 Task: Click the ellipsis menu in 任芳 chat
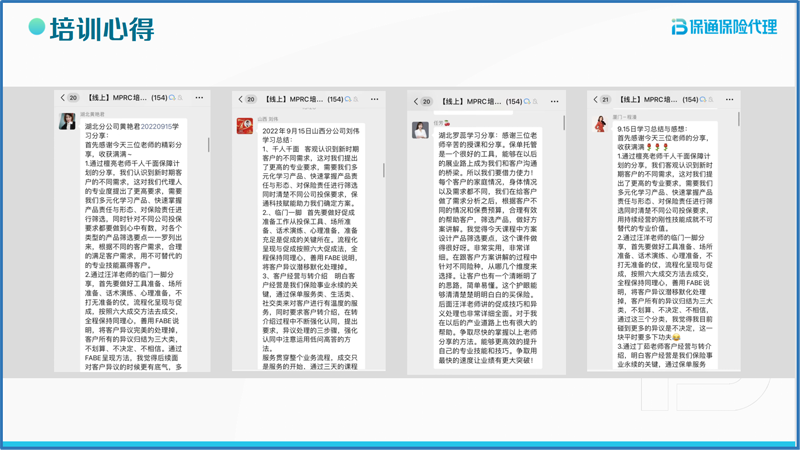pyautogui.click(x=555, y=101)
